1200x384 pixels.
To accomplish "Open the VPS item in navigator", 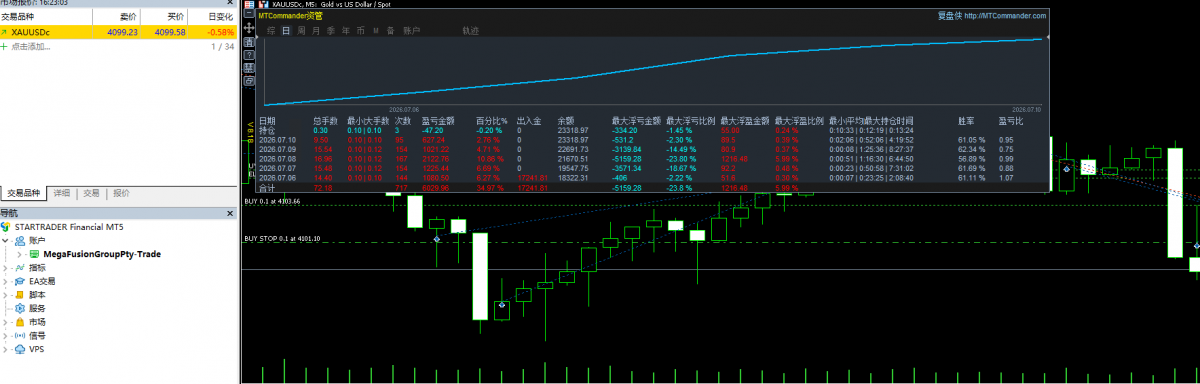I will 29,349.
